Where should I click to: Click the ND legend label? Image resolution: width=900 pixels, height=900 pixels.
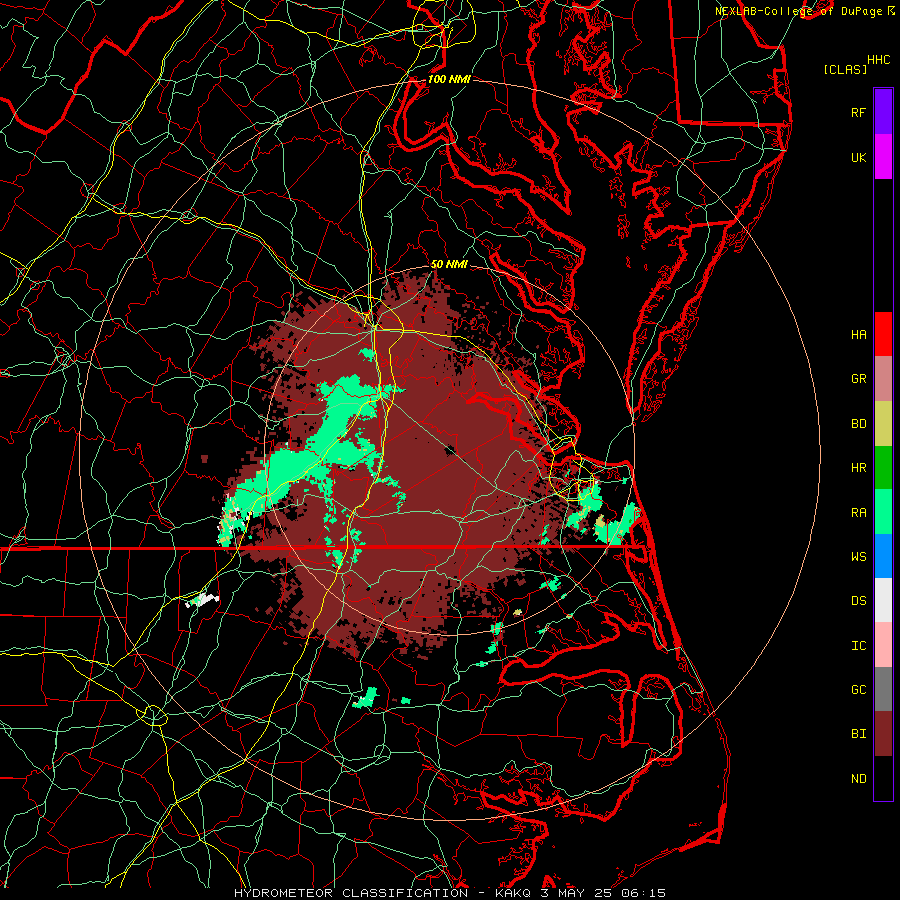pos(858,778)
